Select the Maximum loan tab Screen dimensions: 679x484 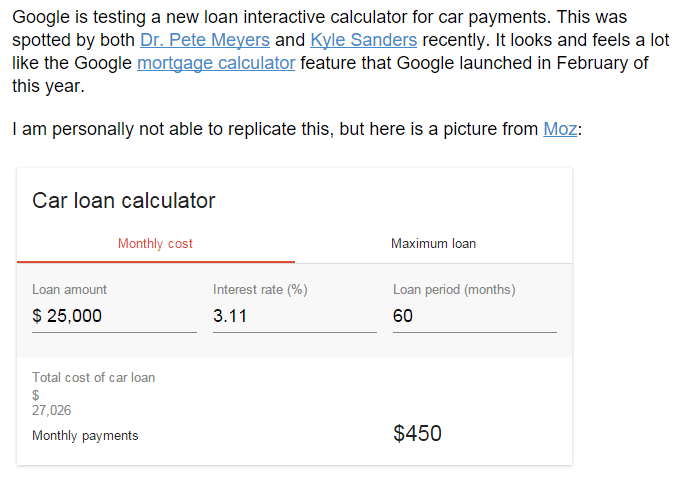[x=433, y=244]
